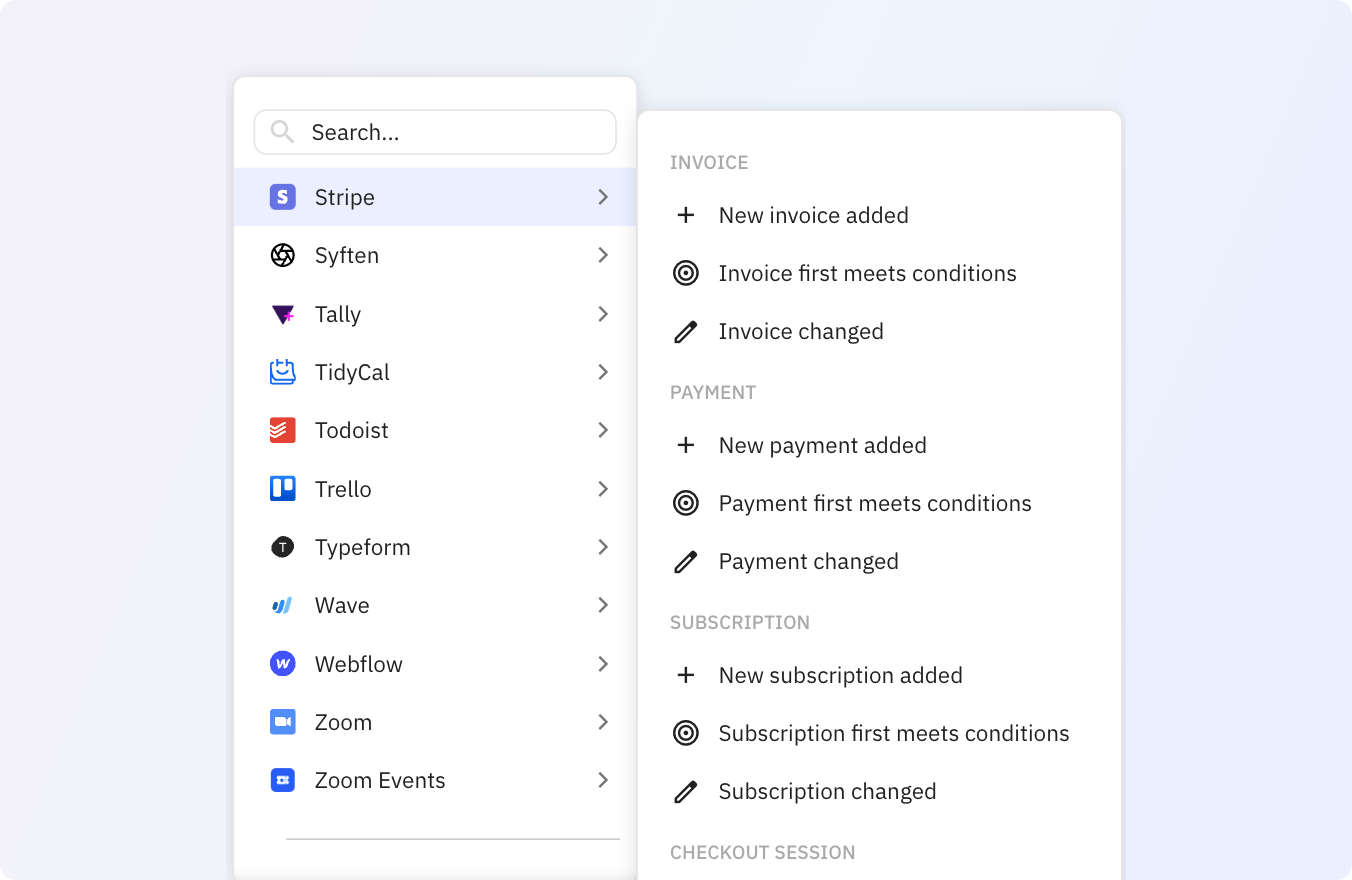Click the red Todoist logo icon

(283, 430)
